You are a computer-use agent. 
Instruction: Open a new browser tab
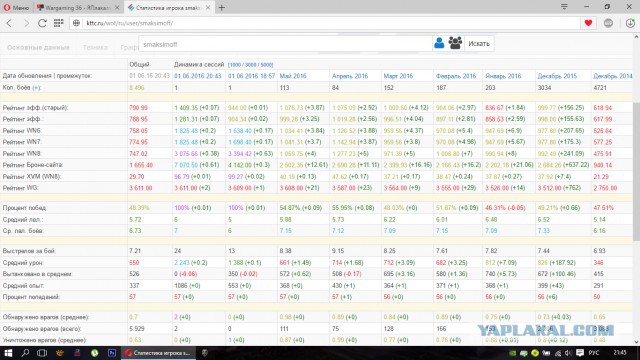[x=222, y=8]
